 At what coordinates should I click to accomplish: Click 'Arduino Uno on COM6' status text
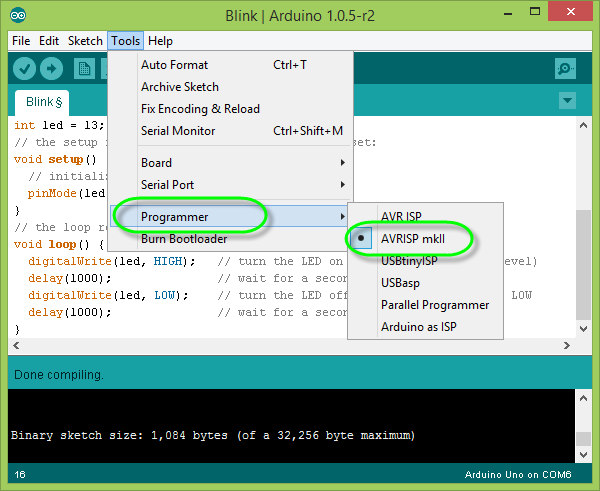pos(518,475)
